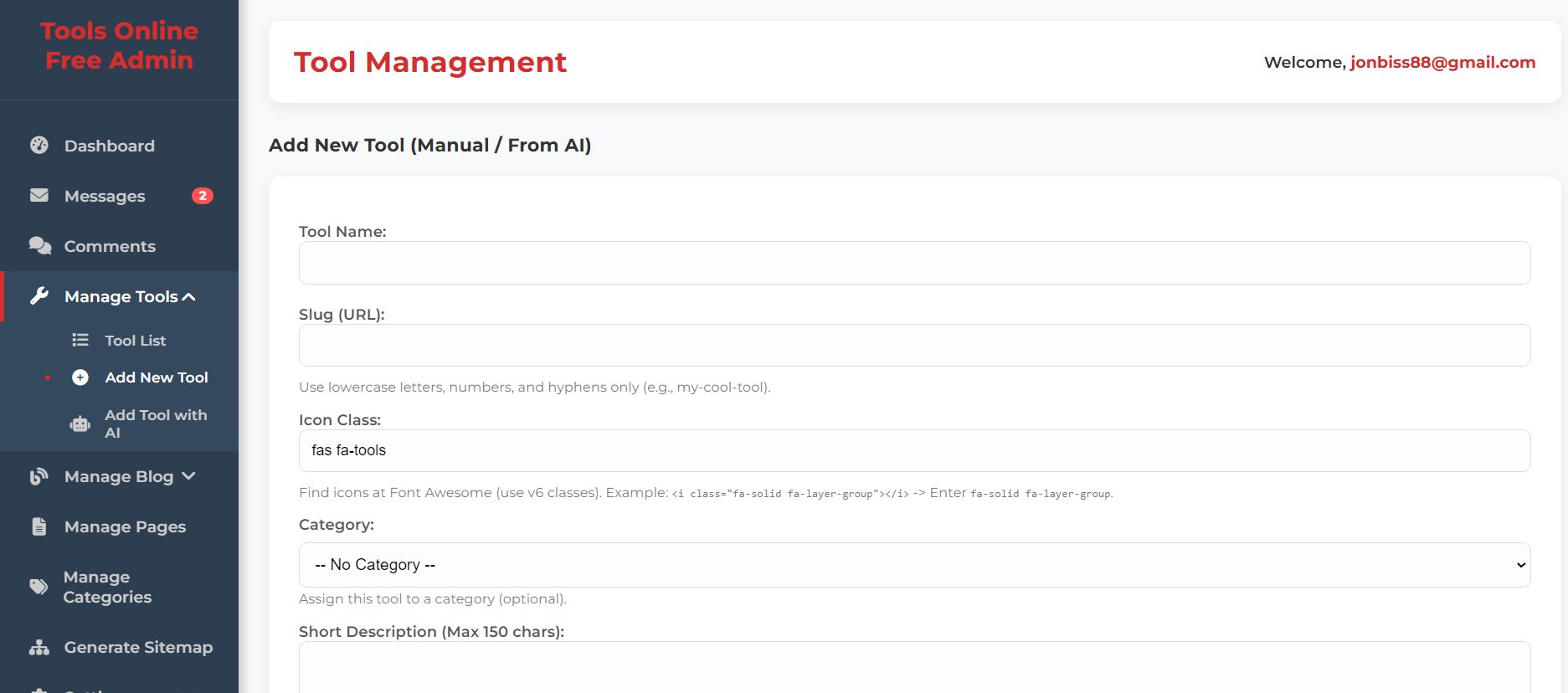This screenshot has height=693, width=1568.
Task: Focus the Tool Name input field
Action: 914,263
